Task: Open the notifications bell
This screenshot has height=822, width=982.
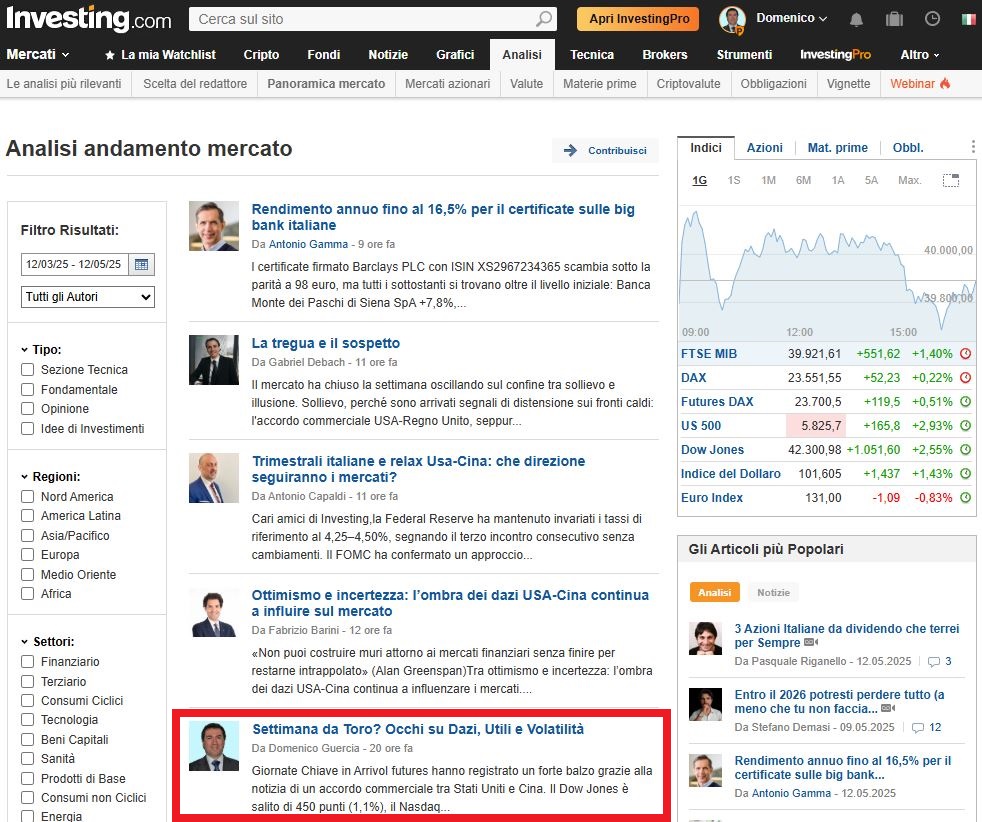Action: coord(856,19)
